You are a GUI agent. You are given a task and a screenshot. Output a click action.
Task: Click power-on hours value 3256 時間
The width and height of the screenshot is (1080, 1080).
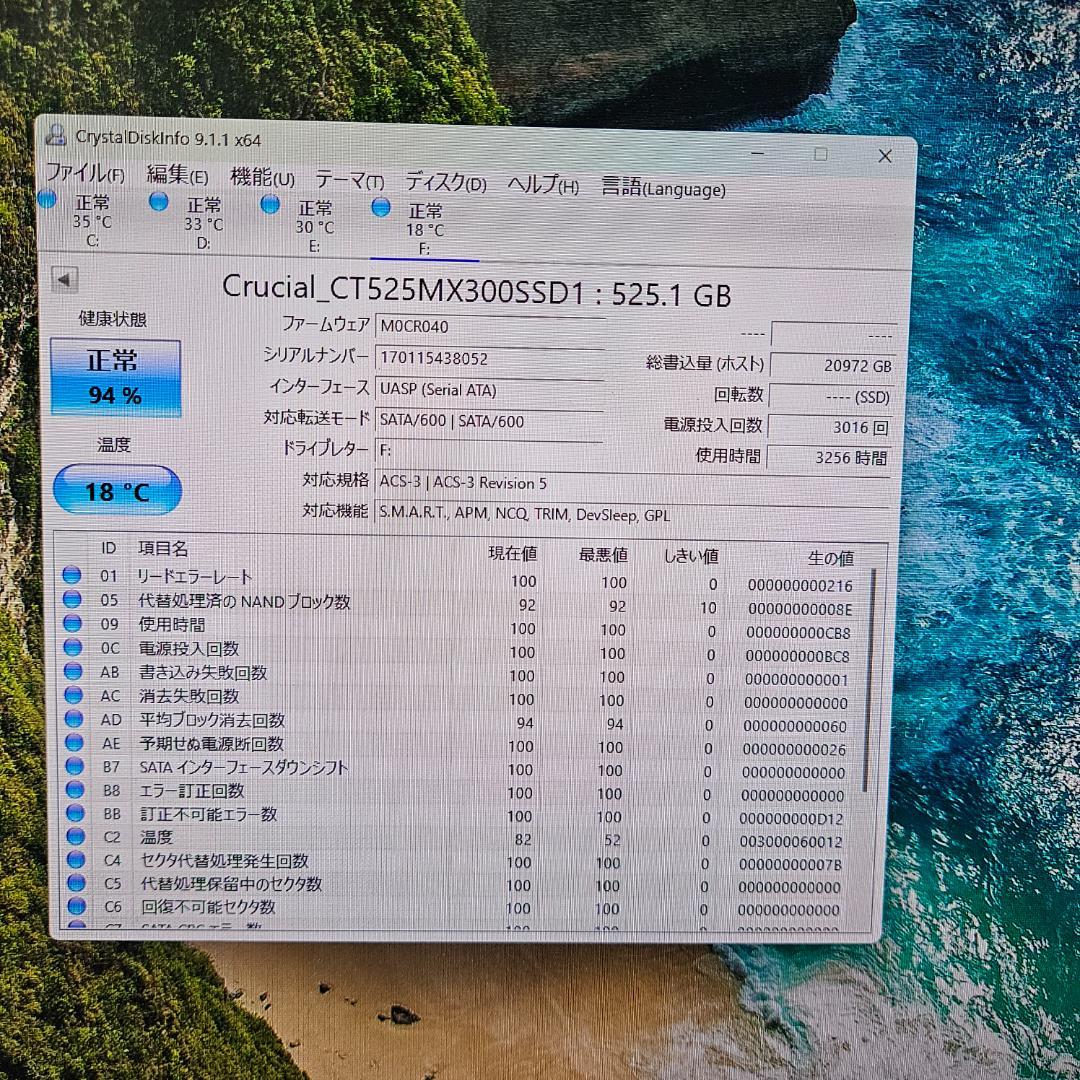coord(829,457)
